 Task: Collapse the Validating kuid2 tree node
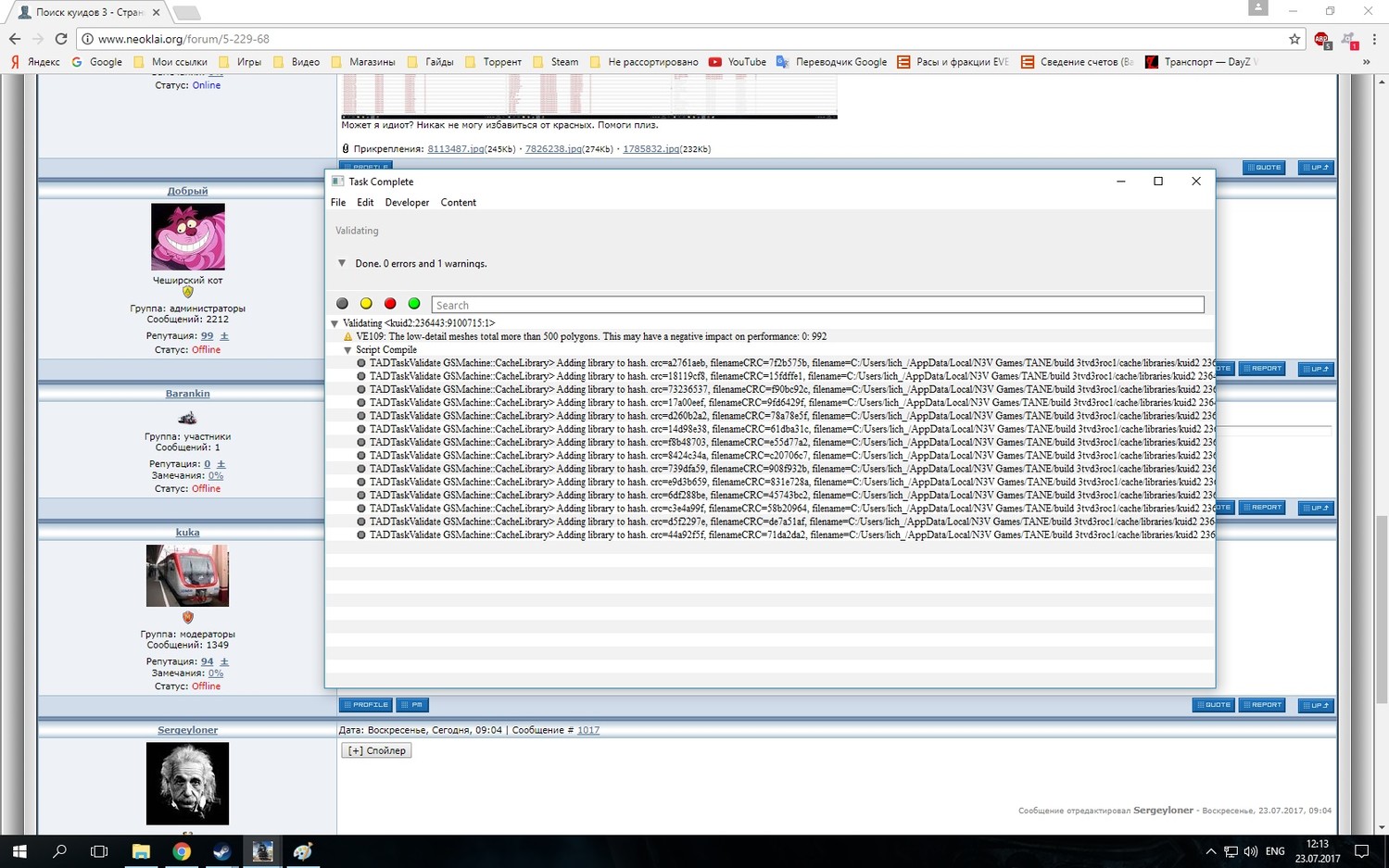click(335, 323)
